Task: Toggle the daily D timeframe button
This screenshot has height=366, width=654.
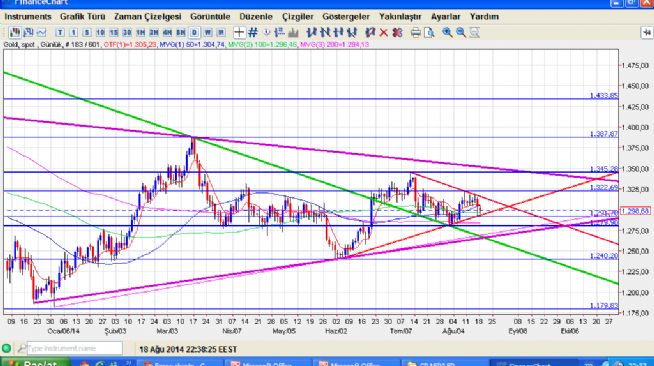Action: pyautogui.click(x=194, y=32)
